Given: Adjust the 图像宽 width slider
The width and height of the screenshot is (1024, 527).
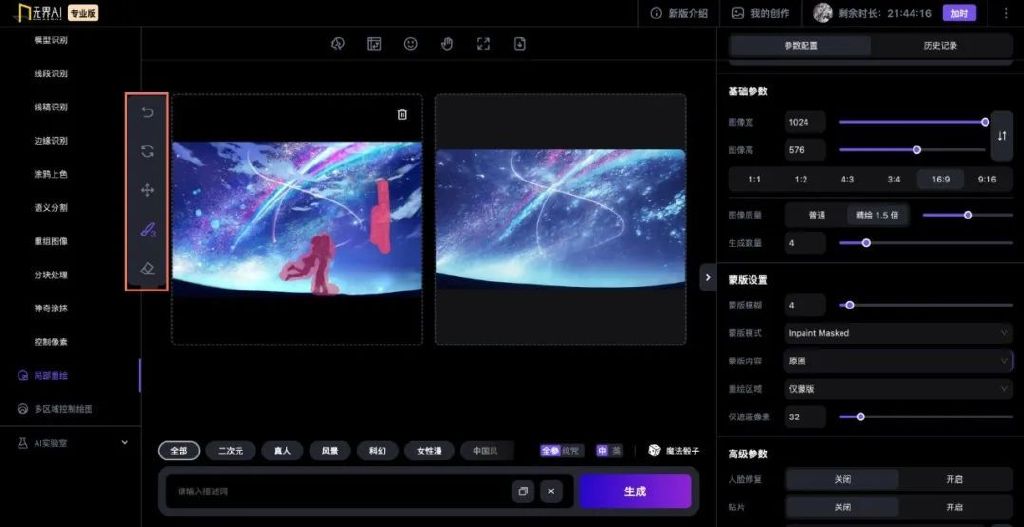Looking at the screenshot, I should coord(912,122).
